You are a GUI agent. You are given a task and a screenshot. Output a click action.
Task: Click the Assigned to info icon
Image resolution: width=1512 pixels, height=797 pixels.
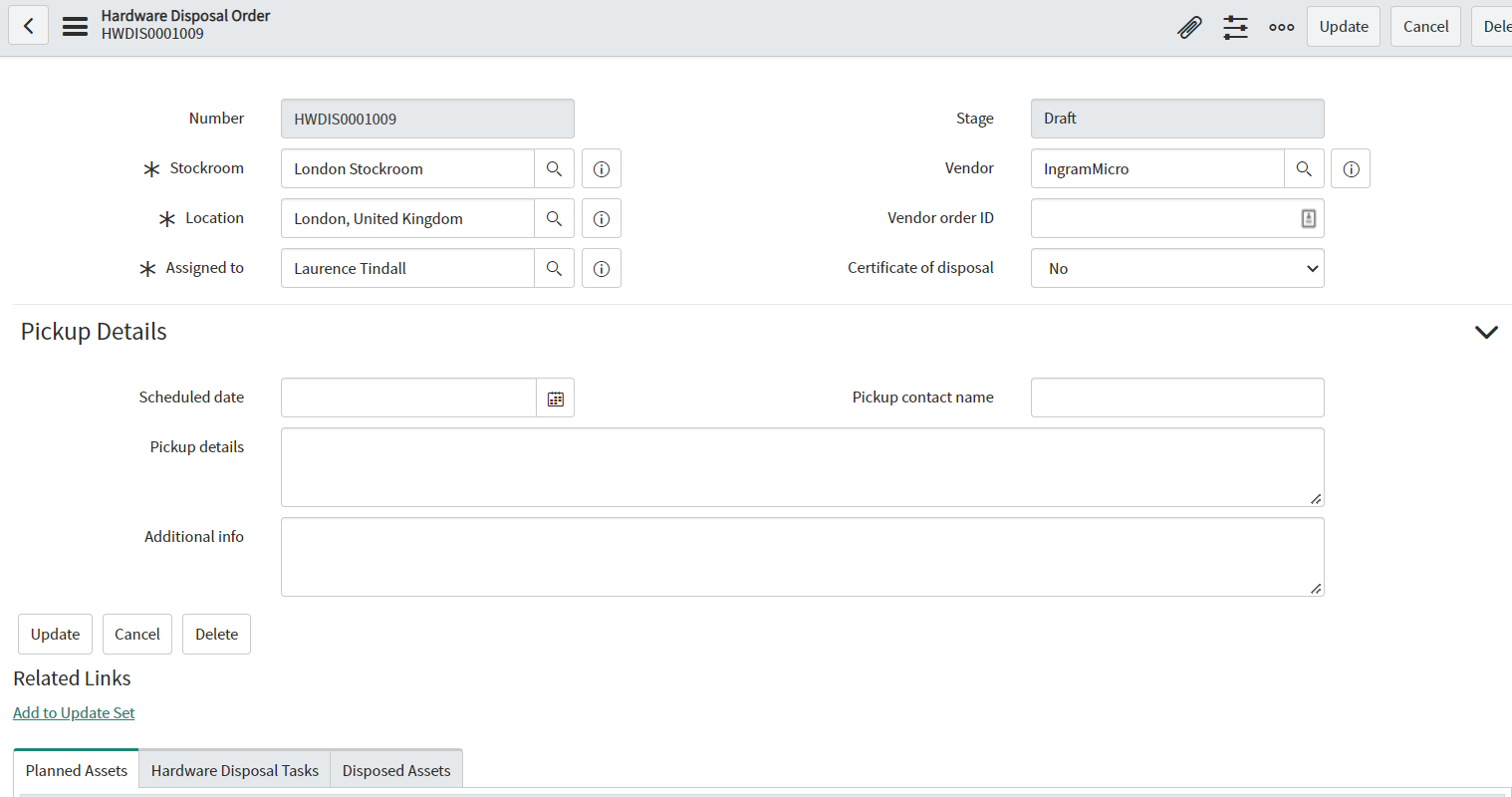(x=601, y=268)
